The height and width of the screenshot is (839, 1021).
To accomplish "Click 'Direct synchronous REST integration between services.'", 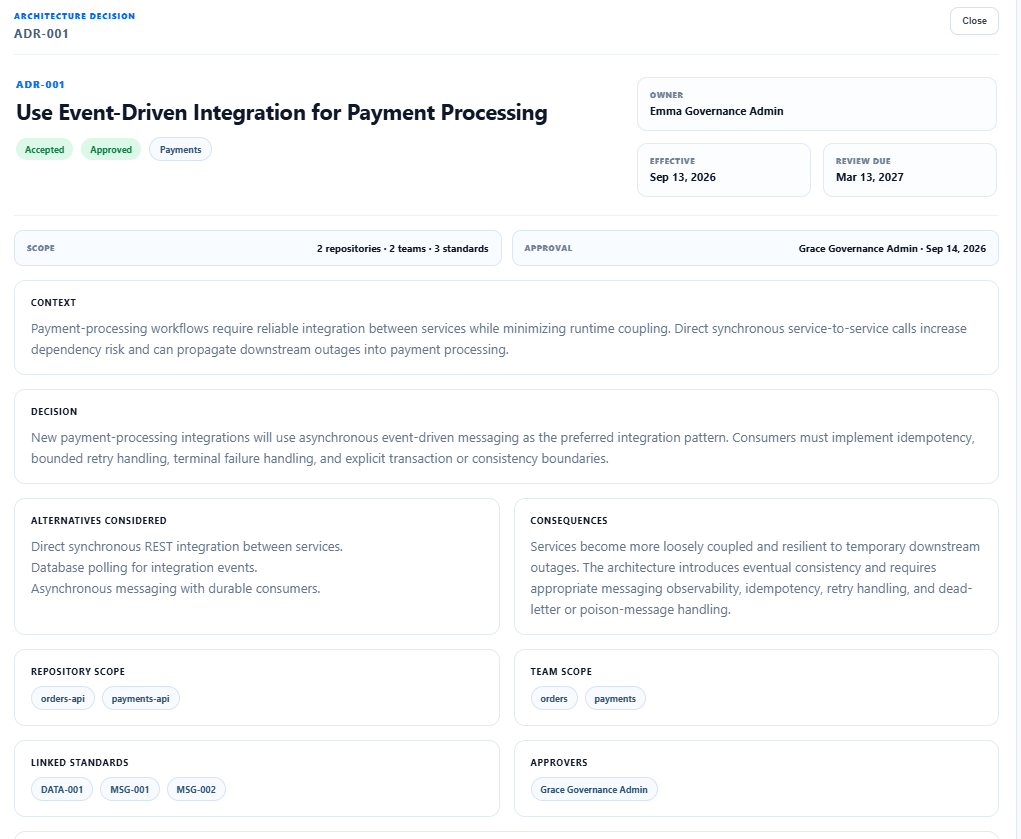I will 187,547.
